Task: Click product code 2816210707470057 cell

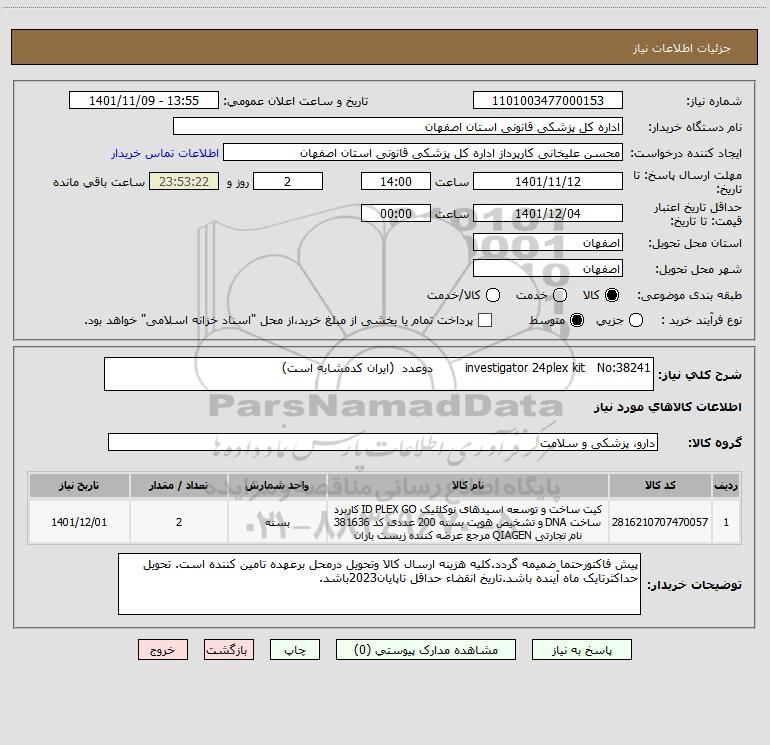Action: click(x=660, y=522)
